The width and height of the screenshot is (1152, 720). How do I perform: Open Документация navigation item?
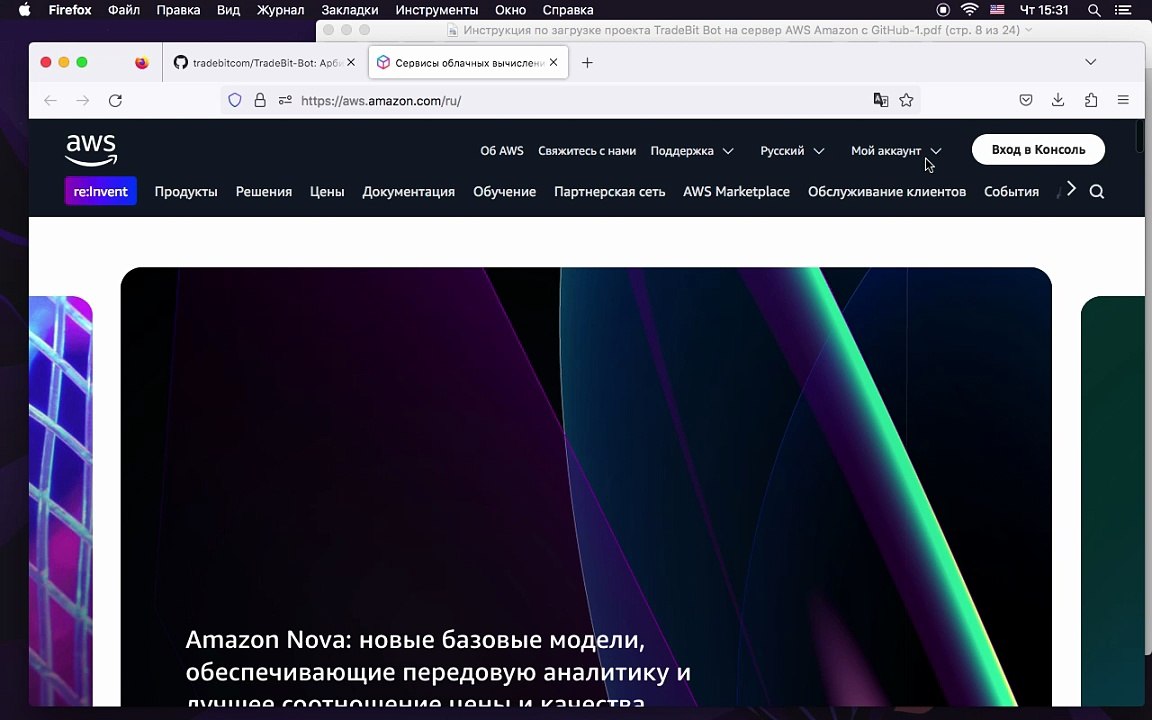(408, 192)
